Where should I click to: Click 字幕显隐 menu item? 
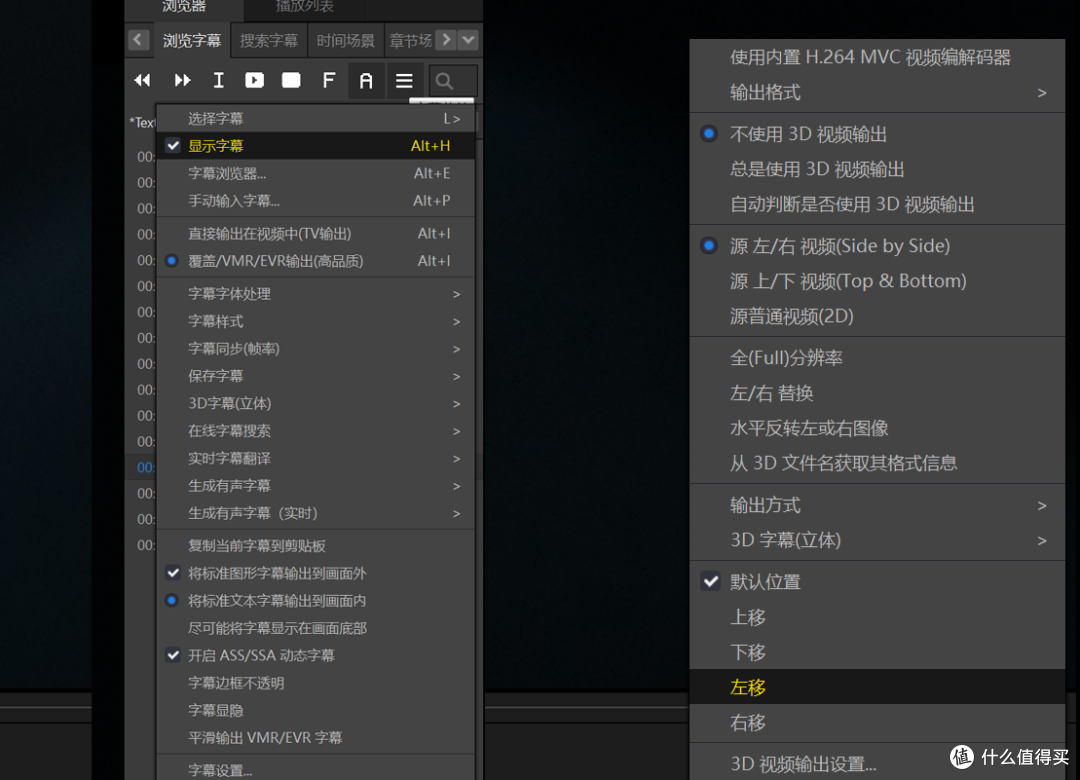click(x=316, y=710)
